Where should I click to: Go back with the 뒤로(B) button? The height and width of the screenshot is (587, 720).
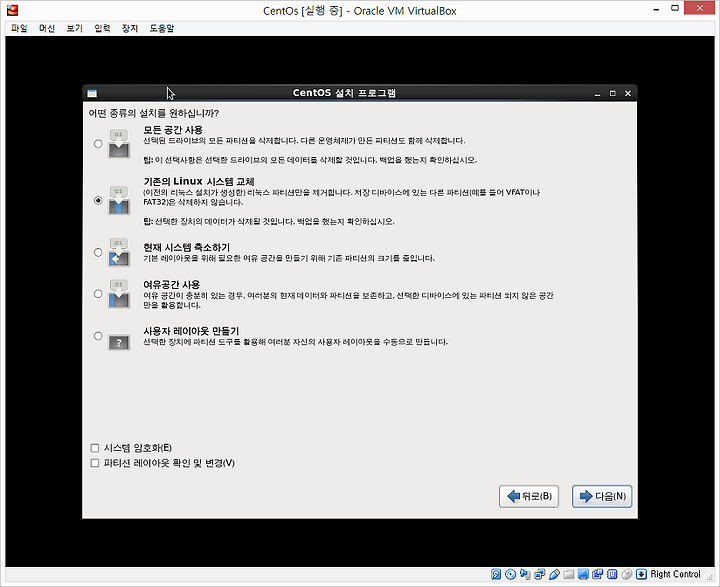[x=529, y=496]
